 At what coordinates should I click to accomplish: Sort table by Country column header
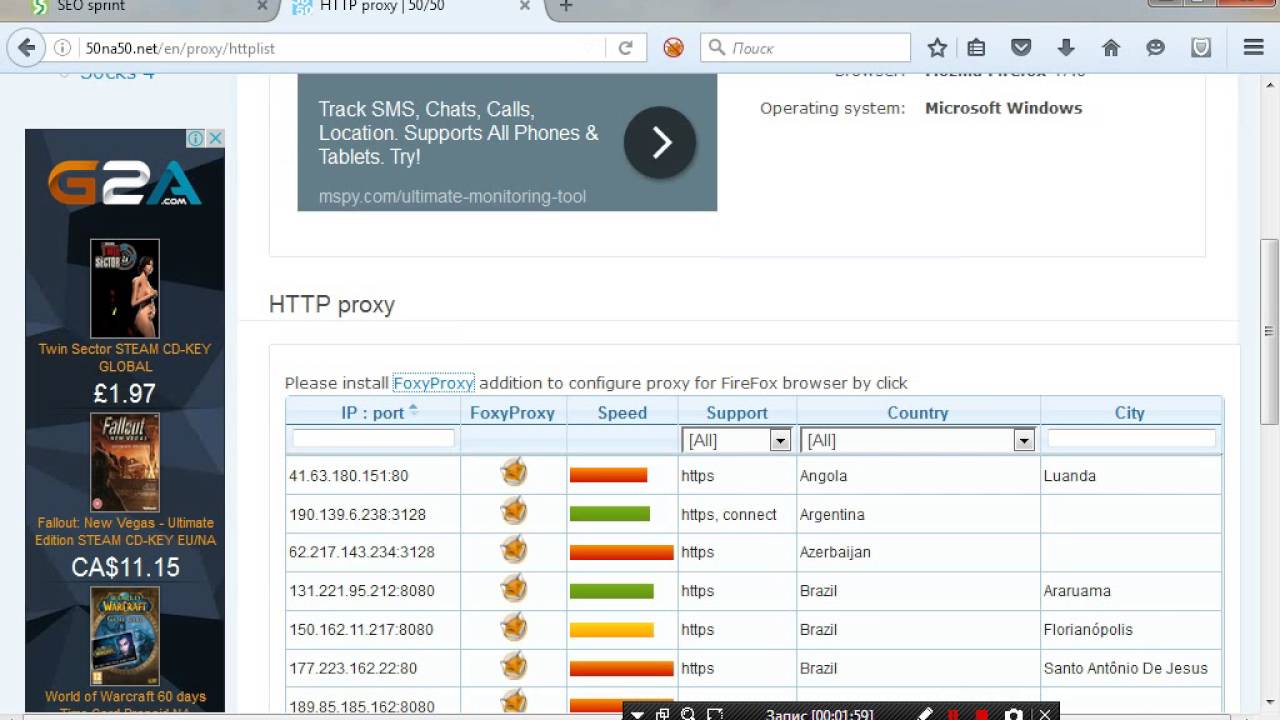tap(918, 412)
